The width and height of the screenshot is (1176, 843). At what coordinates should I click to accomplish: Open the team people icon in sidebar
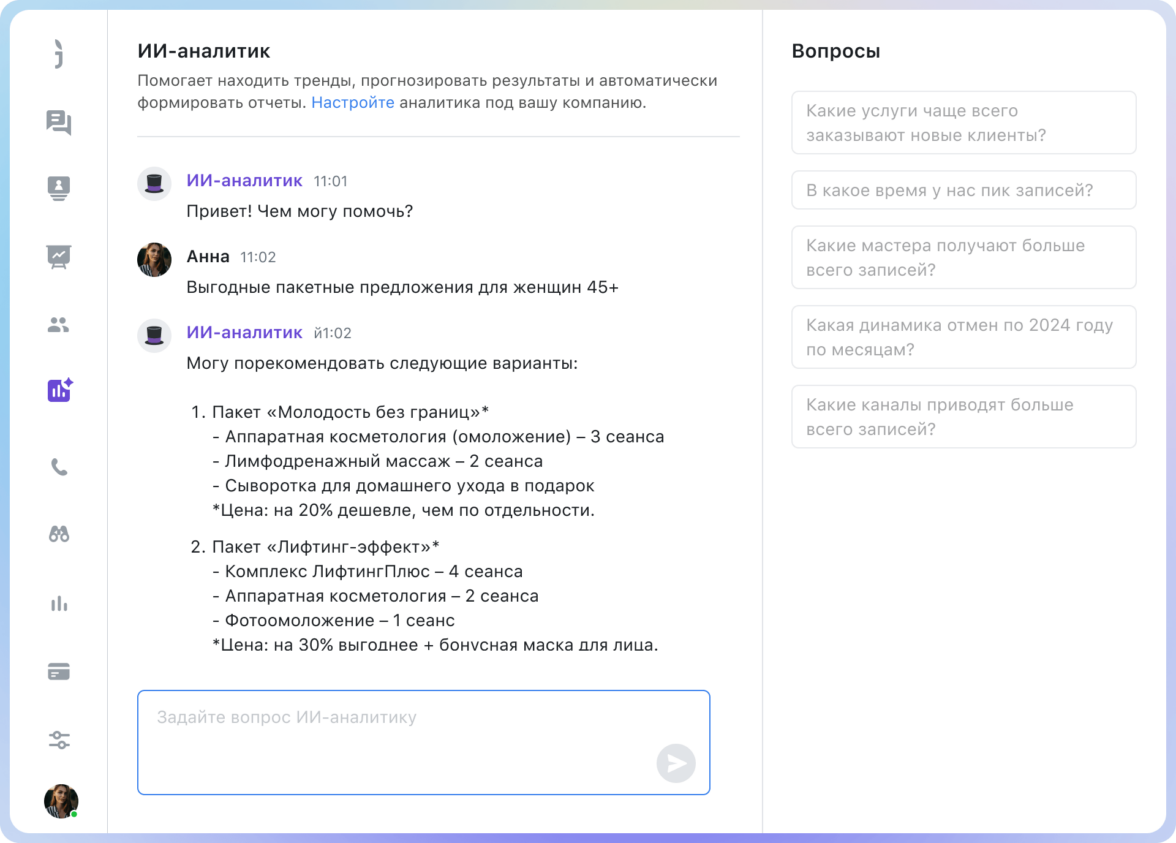pos(58,325)
